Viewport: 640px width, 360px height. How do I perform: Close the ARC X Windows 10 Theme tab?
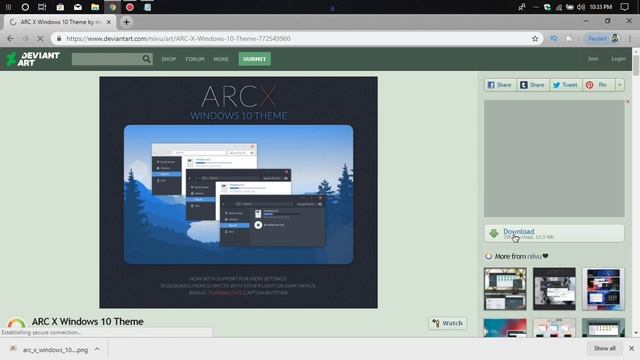[x=109, y=22]
